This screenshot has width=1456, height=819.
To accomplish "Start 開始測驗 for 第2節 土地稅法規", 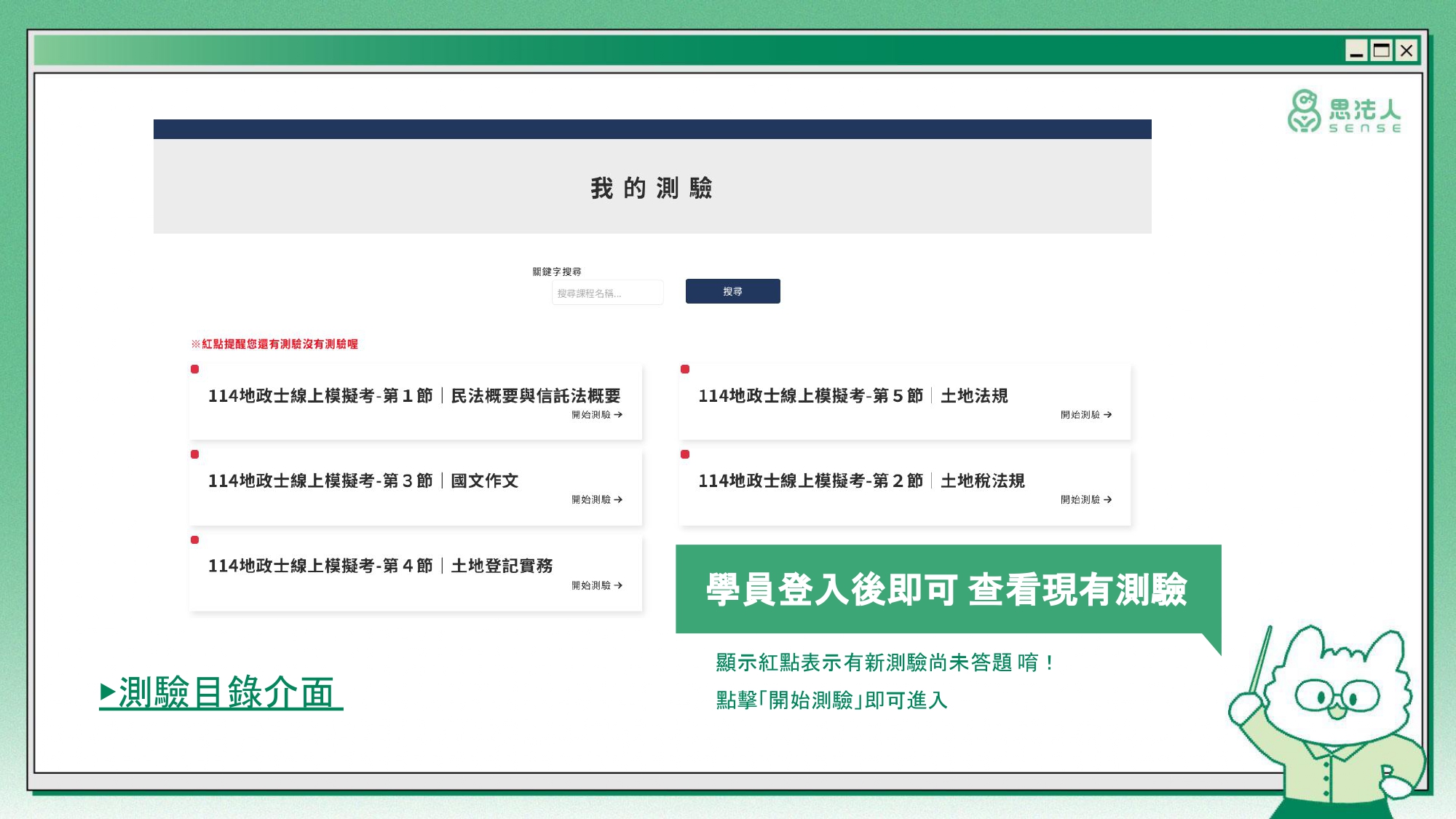I will point(1085,500).
